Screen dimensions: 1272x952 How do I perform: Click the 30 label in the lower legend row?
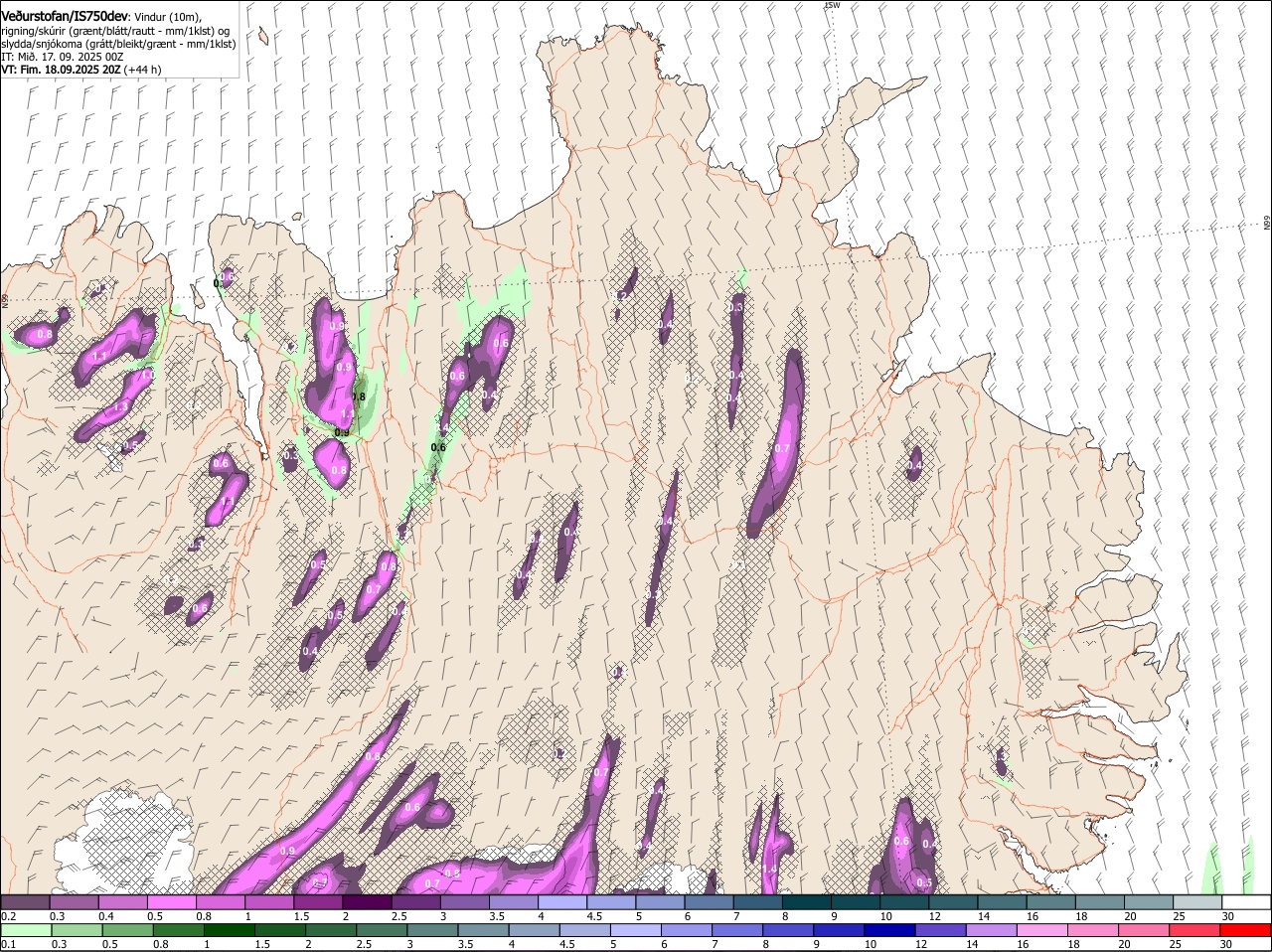click(1225, 944)
